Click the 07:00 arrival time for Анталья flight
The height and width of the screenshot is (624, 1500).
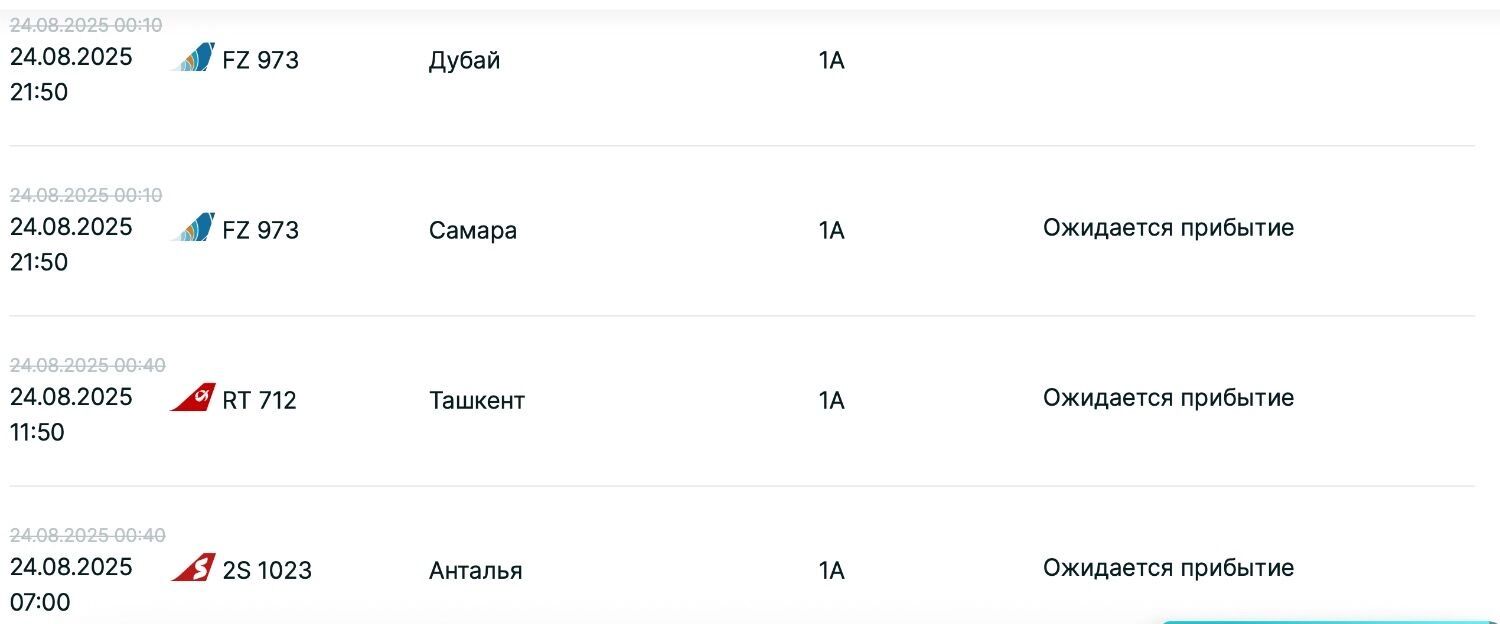point(40,602)
